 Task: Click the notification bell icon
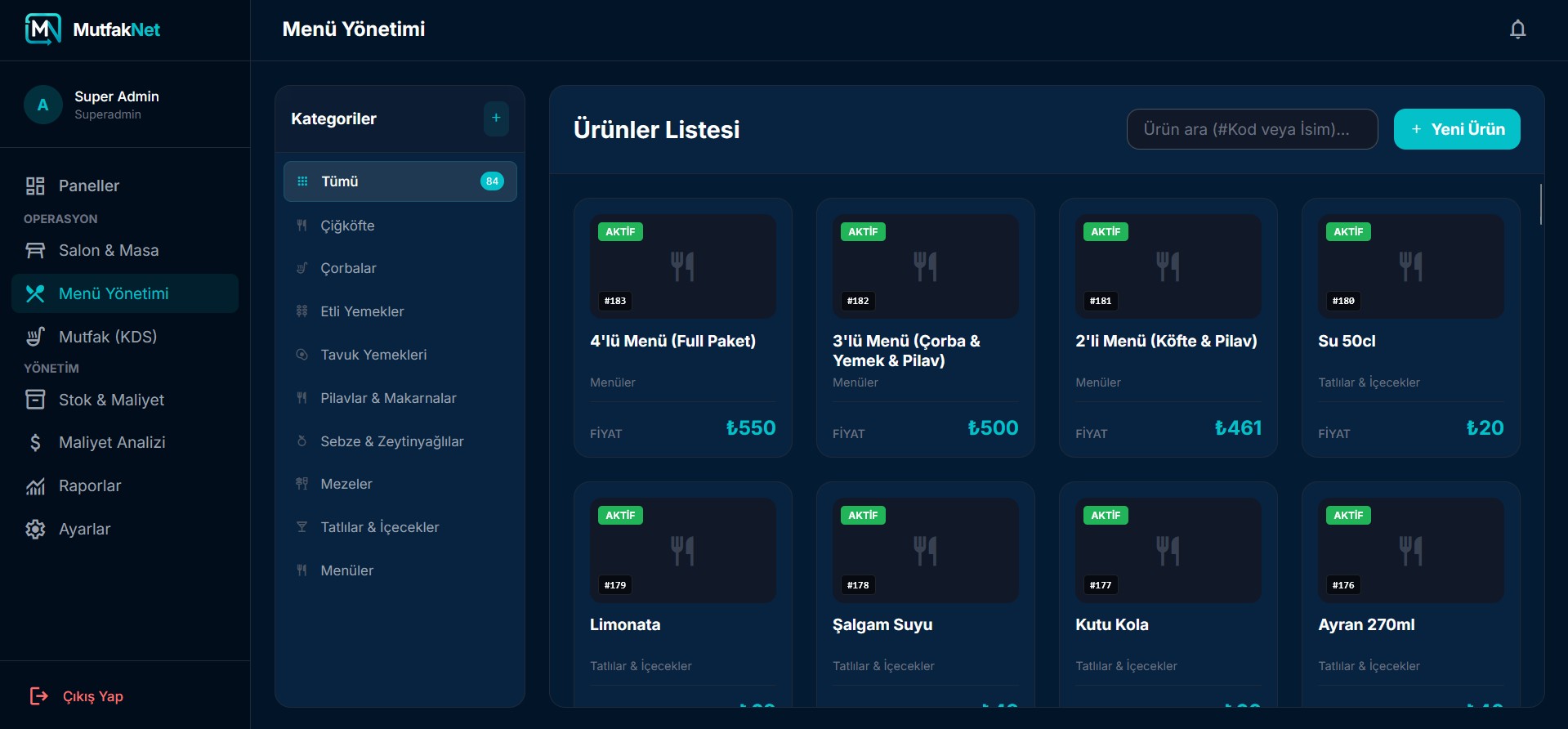click(1517, 29)
